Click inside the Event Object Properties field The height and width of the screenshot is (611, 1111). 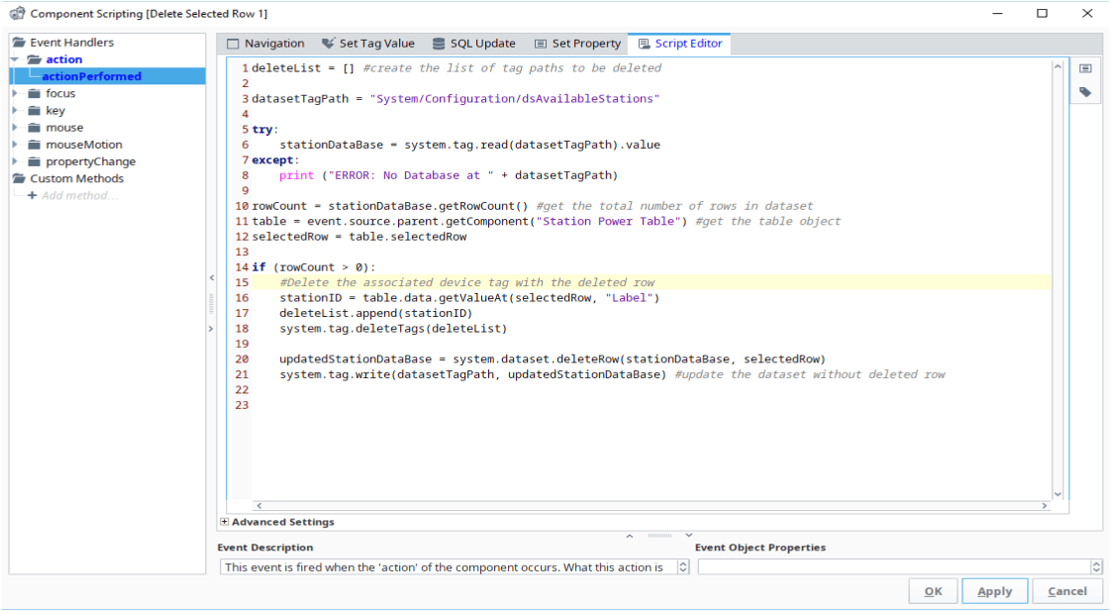(x=894, y=567)
